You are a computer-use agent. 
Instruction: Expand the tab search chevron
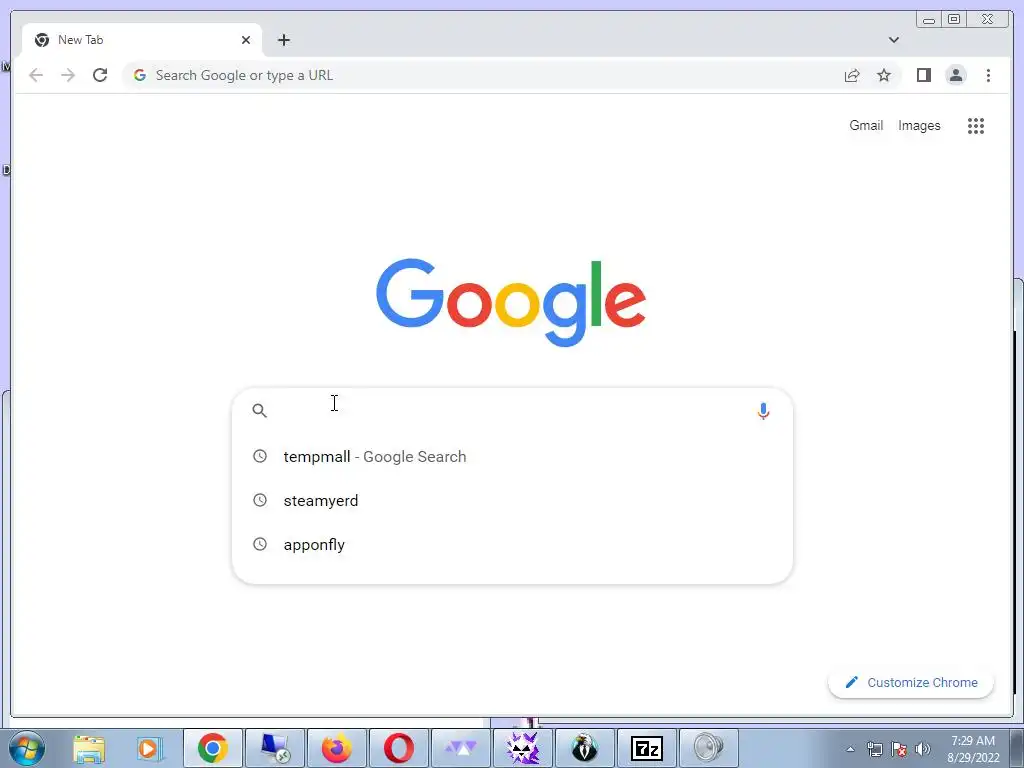click(893, 40)
